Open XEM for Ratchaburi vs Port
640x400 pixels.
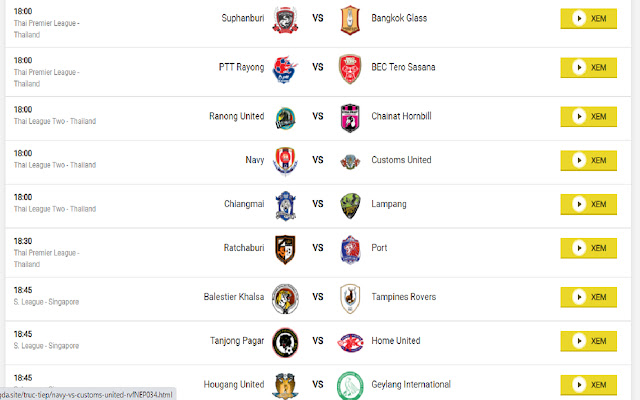coord(588,248)
